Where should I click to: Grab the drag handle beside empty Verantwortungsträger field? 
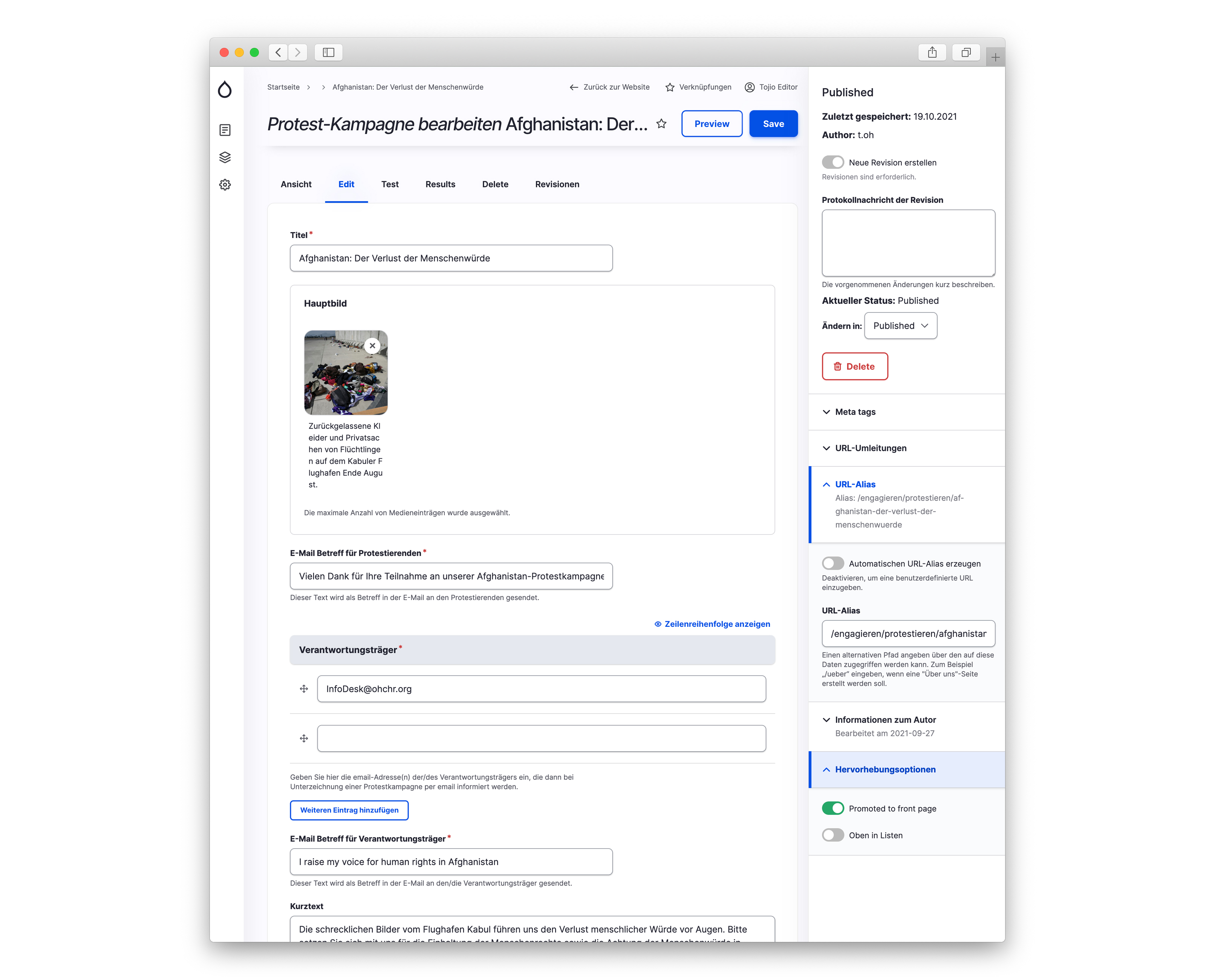[304, 738]
